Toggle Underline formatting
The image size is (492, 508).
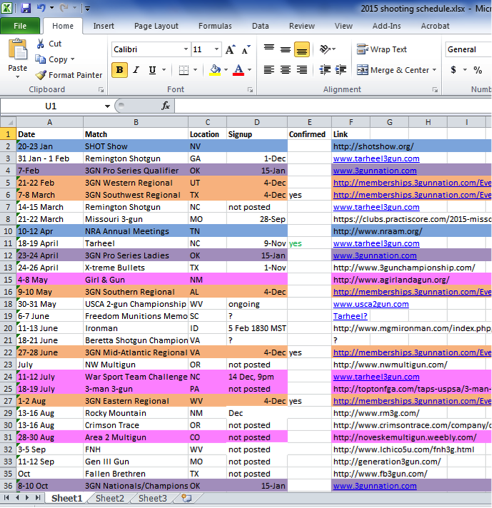152,70
